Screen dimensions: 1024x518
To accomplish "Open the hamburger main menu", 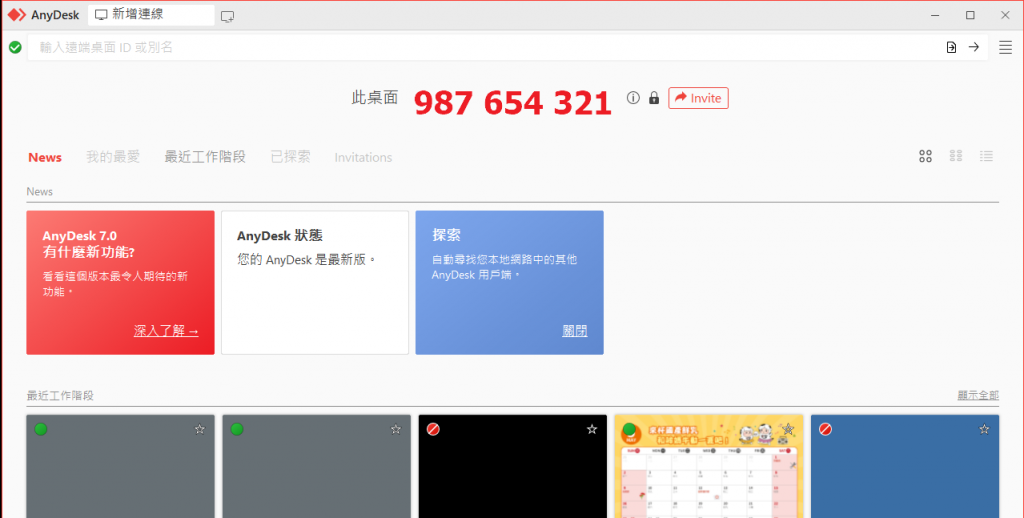I will 1006,47.
